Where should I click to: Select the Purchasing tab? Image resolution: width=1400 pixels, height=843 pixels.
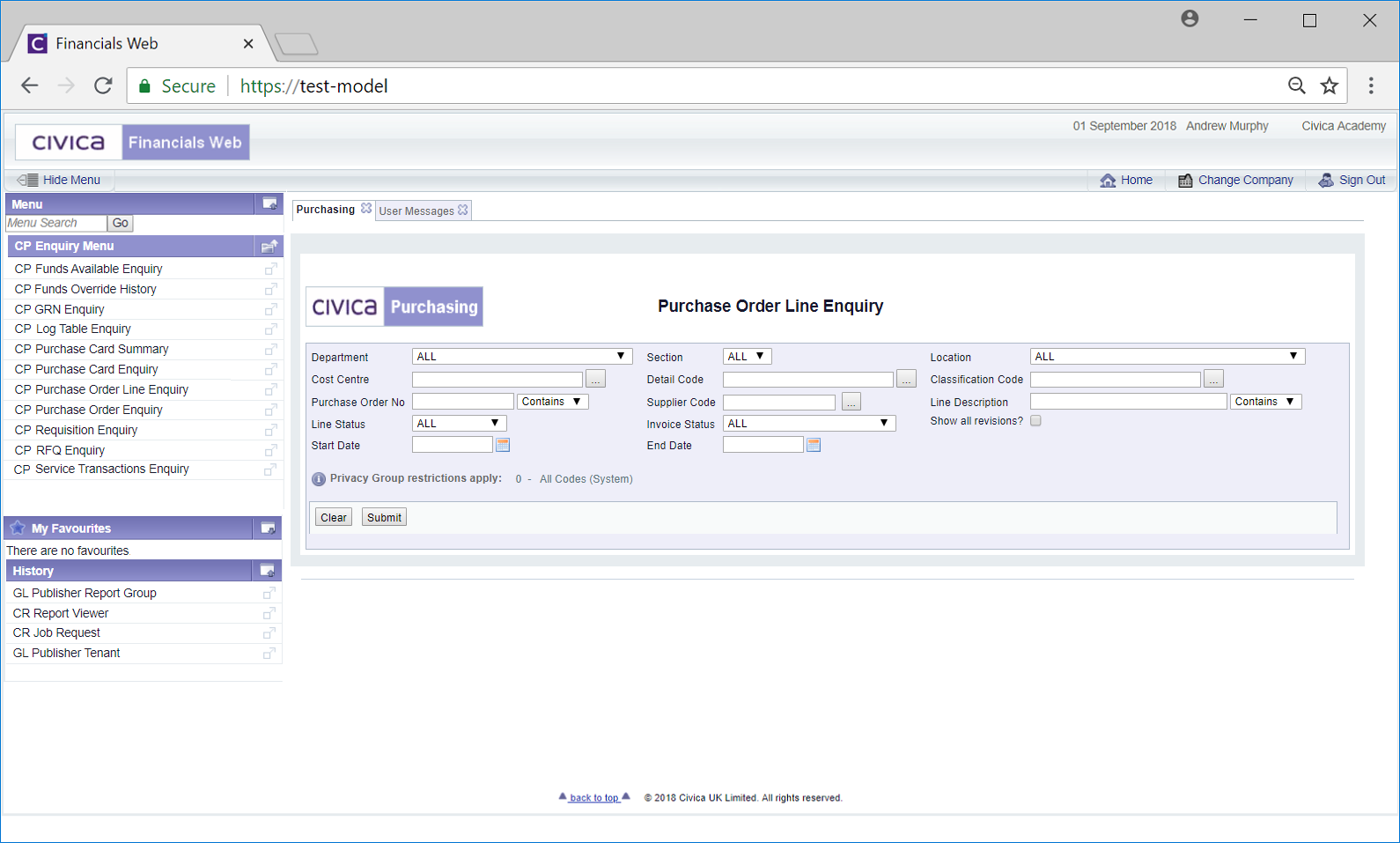click(x=326, y=210)
